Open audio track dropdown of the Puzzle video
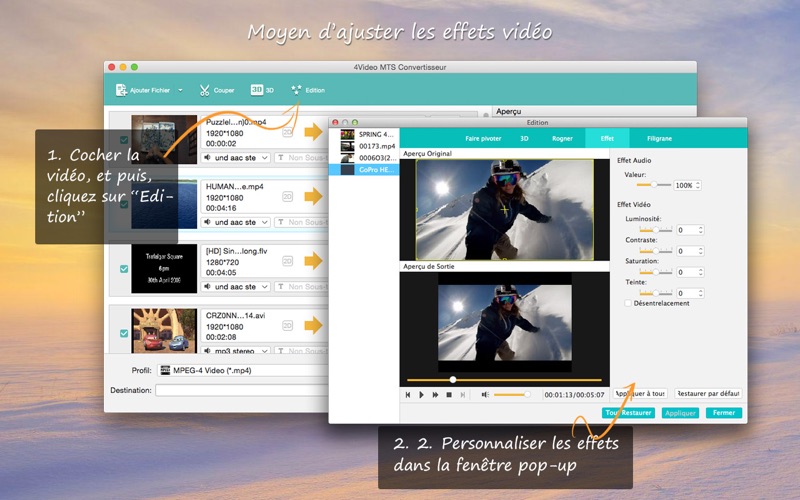The height and width of the screenshot is (500, 800). tap(236, 158)
